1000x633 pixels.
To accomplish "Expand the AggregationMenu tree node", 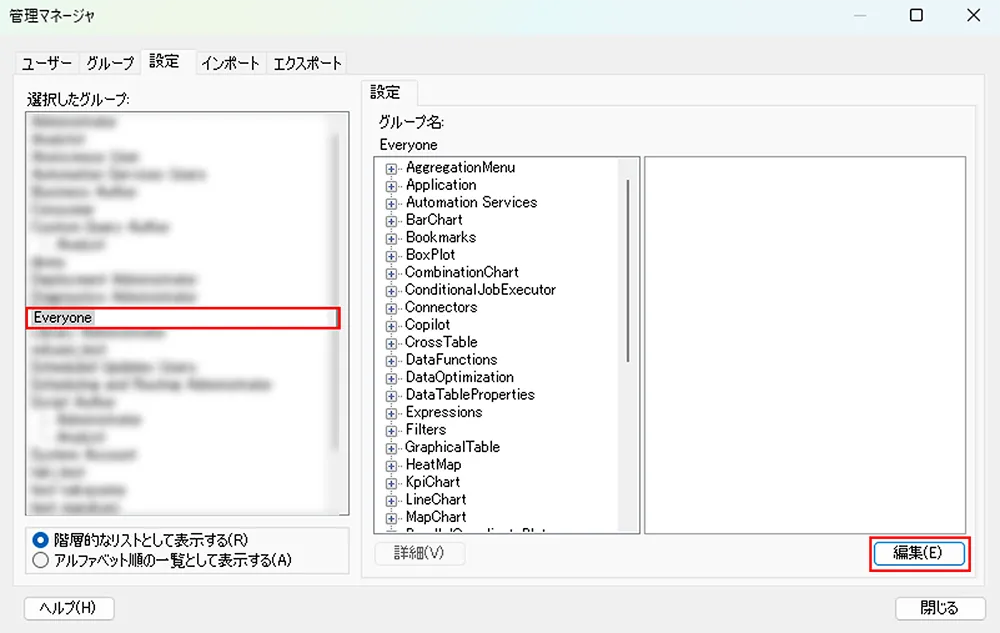I will 392,168.
